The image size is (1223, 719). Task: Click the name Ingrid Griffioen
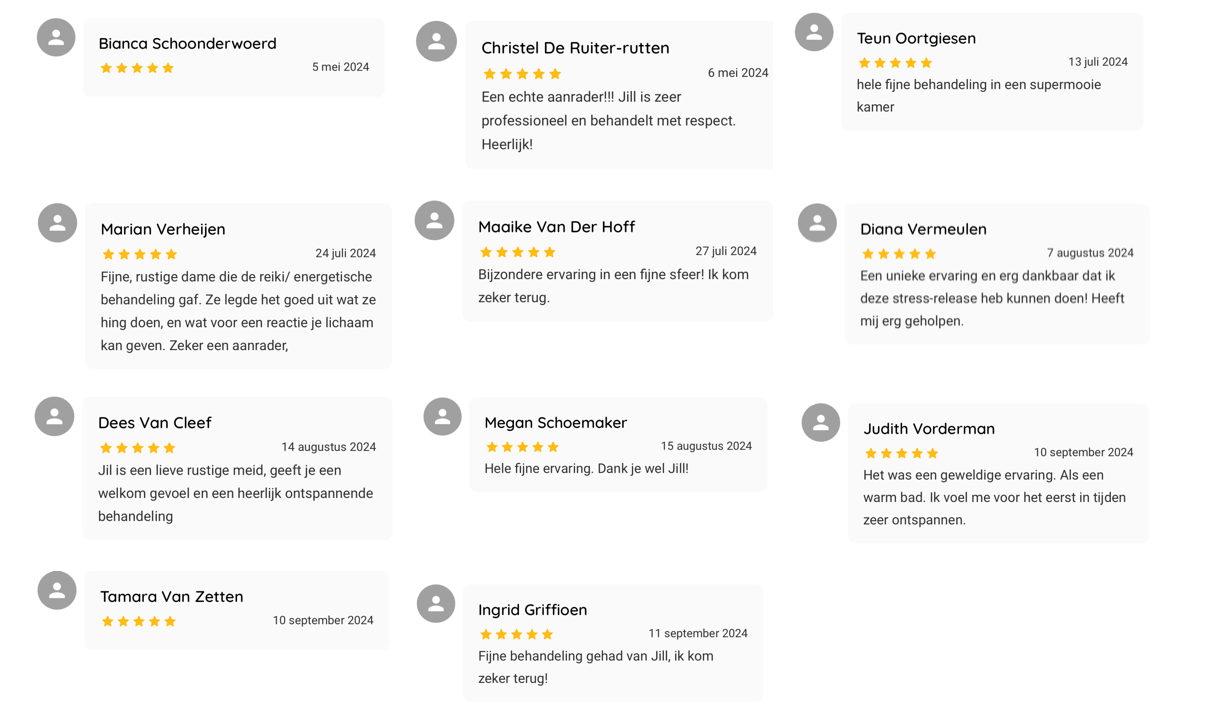tap(532, 610)
